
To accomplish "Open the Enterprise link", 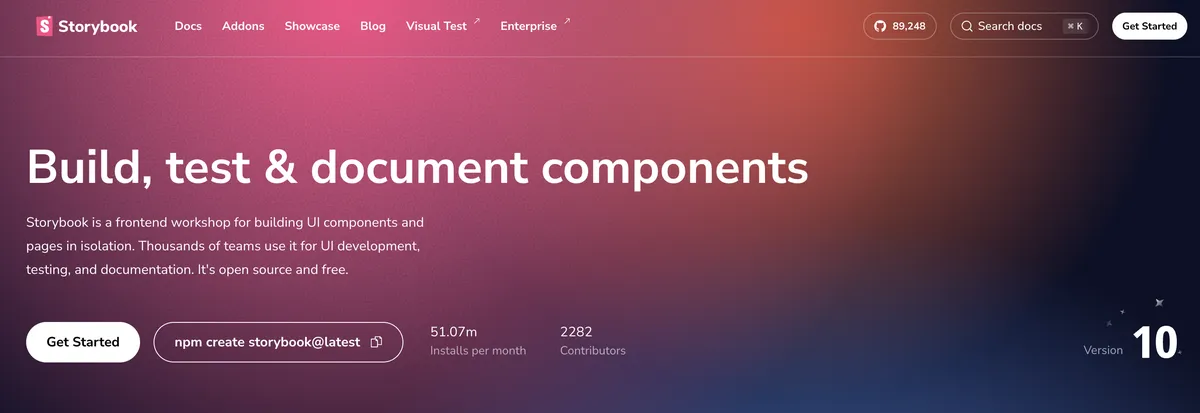I will (528, 26).
